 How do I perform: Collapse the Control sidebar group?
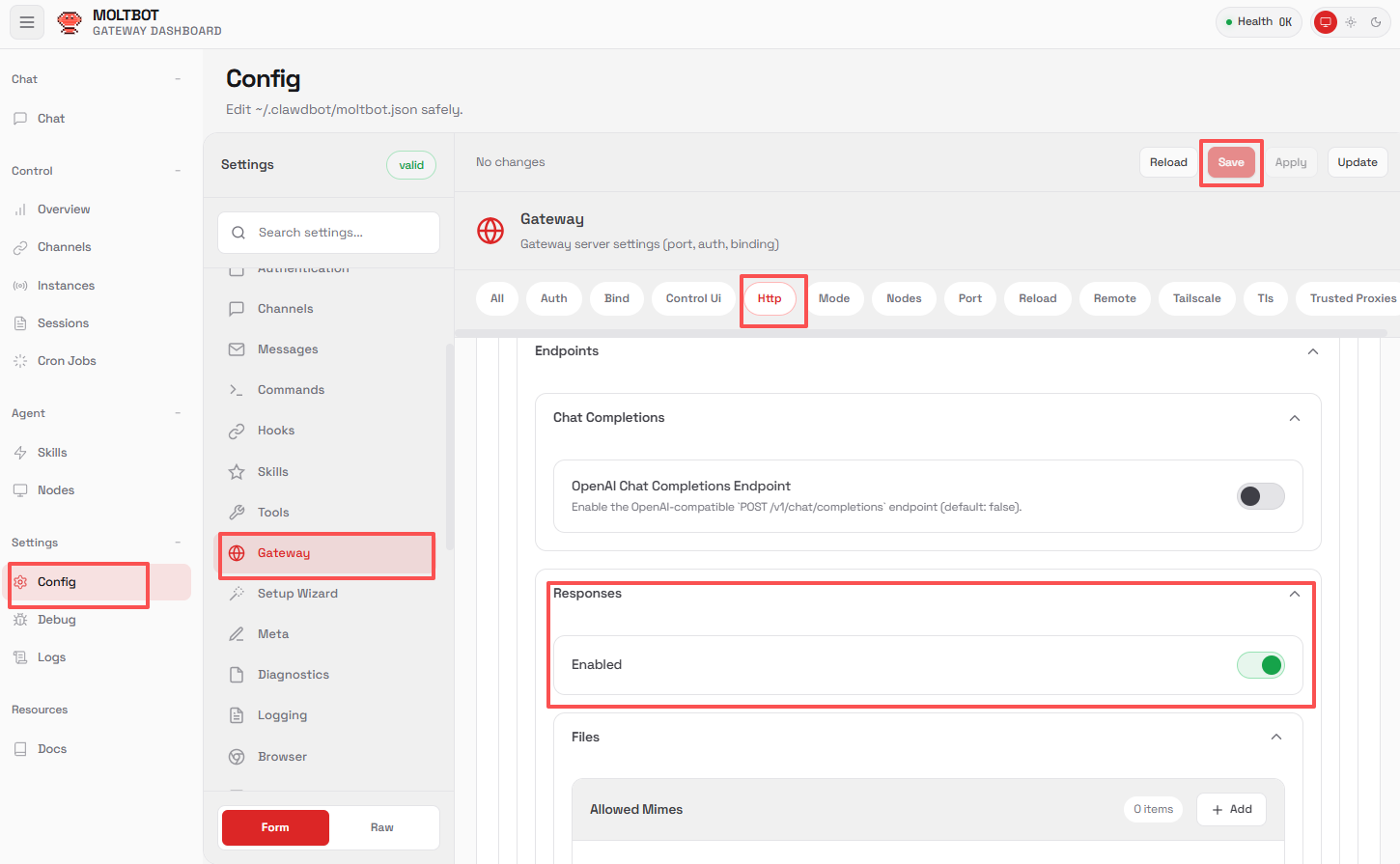tap(178, 171)
